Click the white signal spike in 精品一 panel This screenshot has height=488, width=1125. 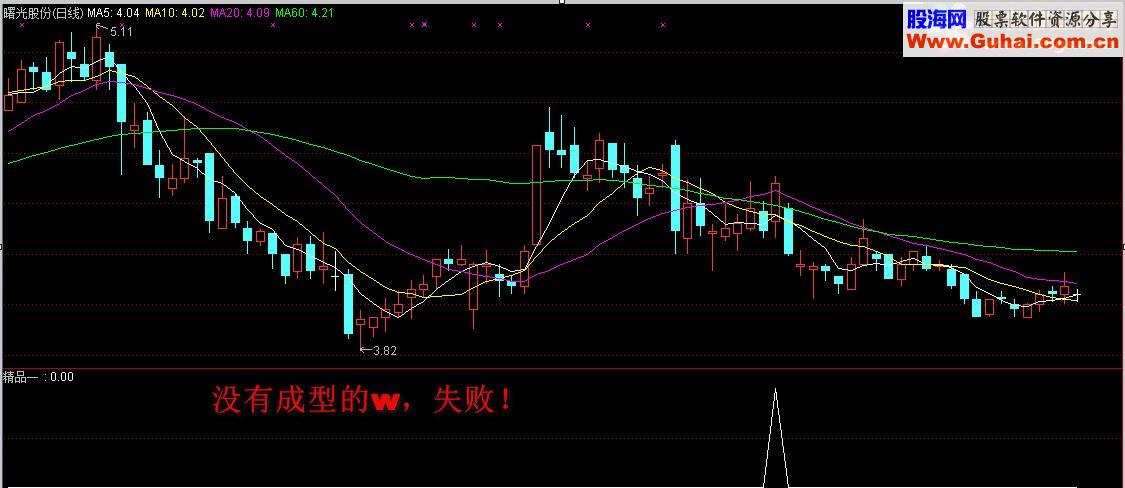(775, 438)
